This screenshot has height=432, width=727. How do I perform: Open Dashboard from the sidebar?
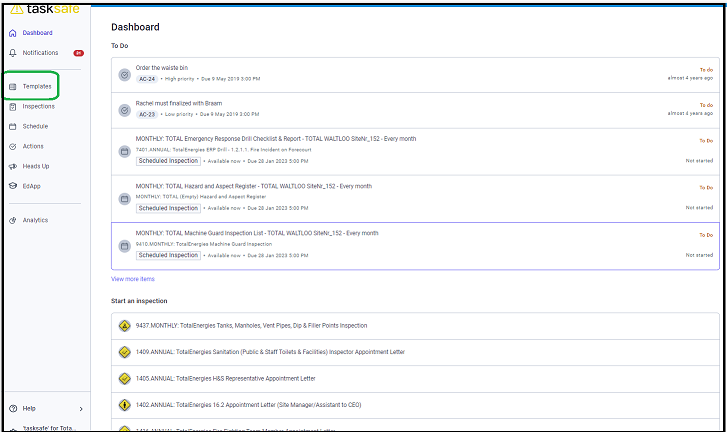tap(38, 33)
